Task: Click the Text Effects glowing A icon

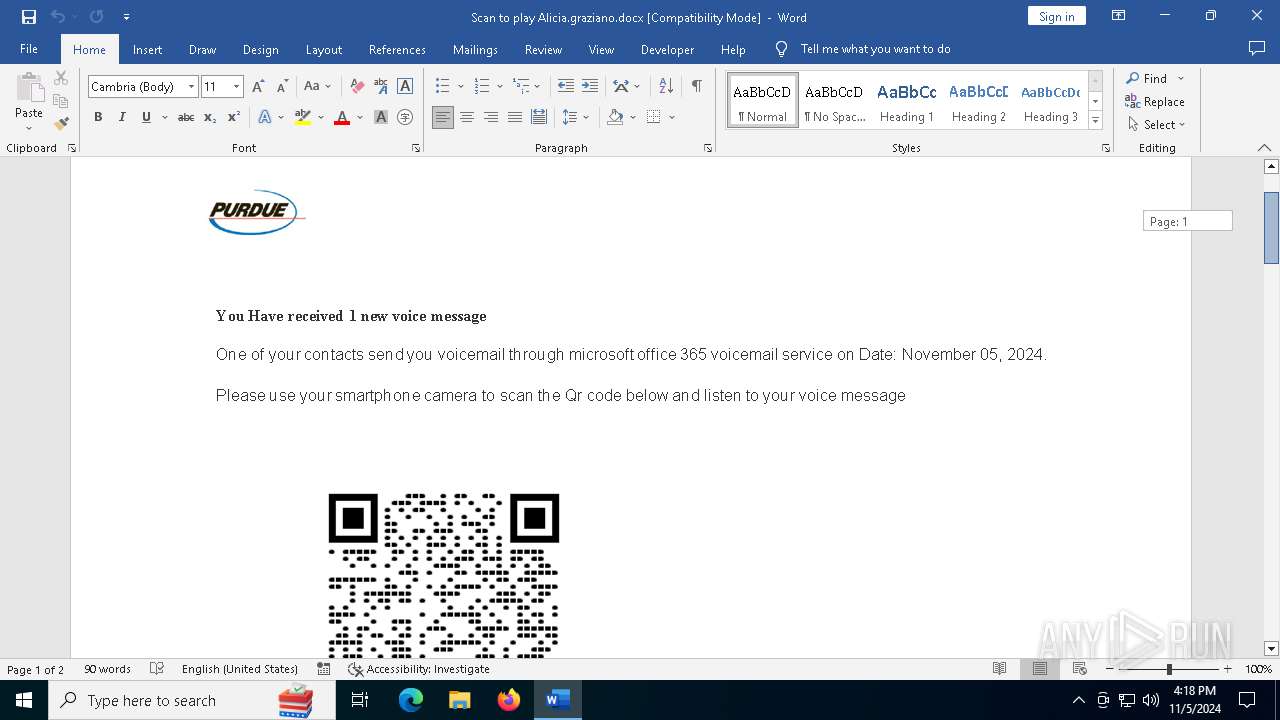Action: point(265,117)
